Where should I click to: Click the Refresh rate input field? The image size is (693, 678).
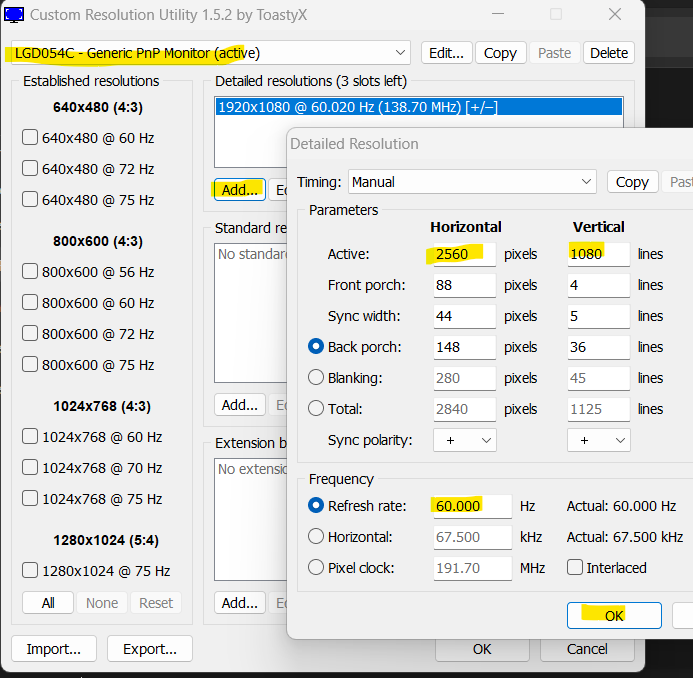[472, 506]
